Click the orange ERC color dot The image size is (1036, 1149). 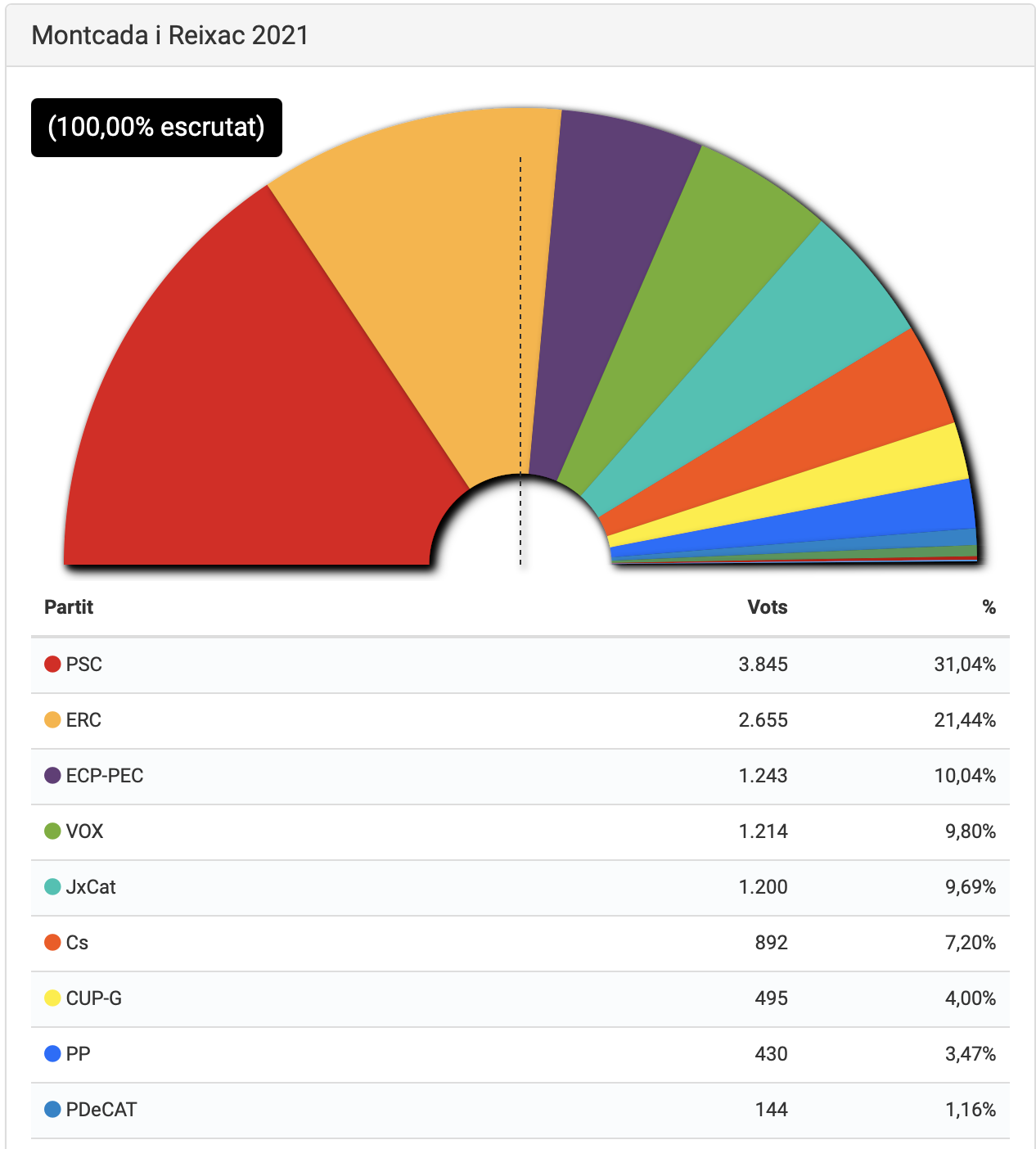click(x=52, y=719)
